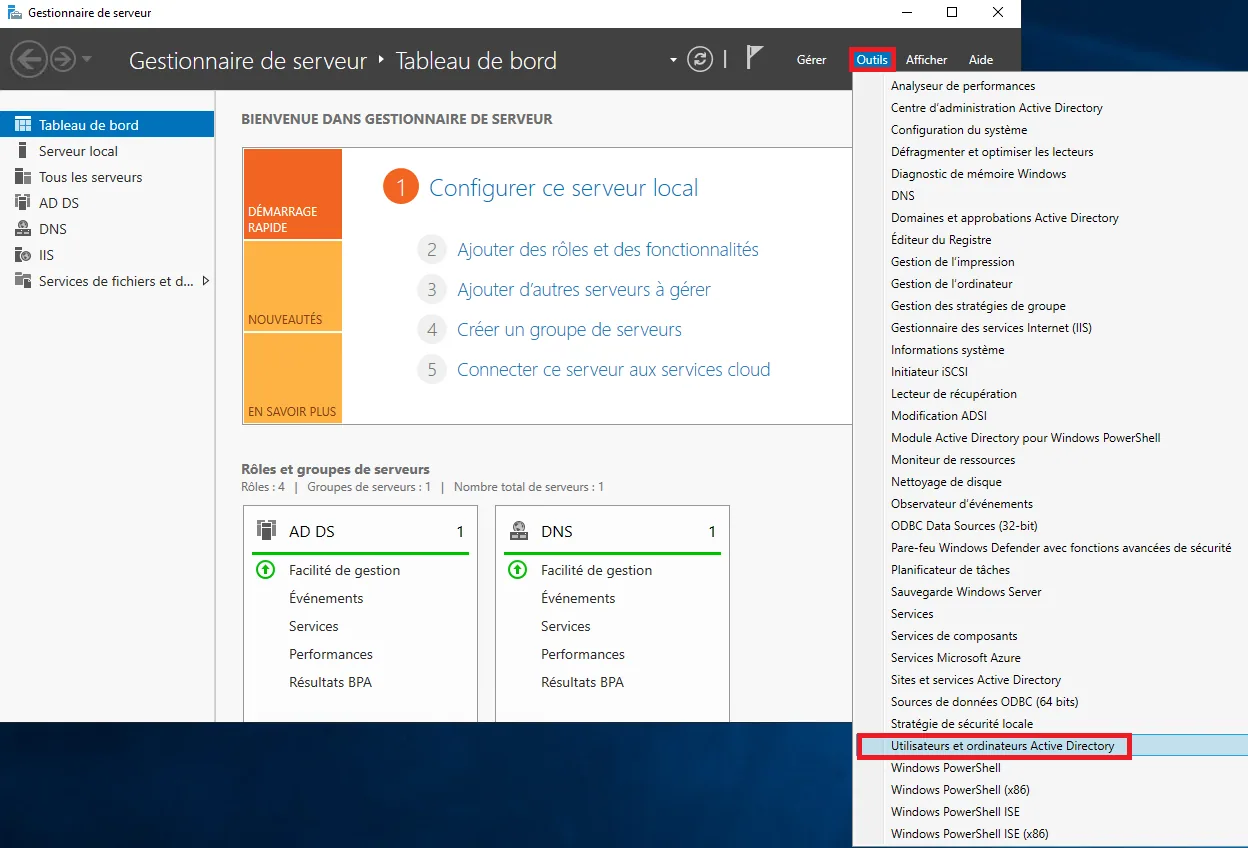1248x848 pixels.
Task: Click the AD DS sidebar icon
Action: pos(22,203)
